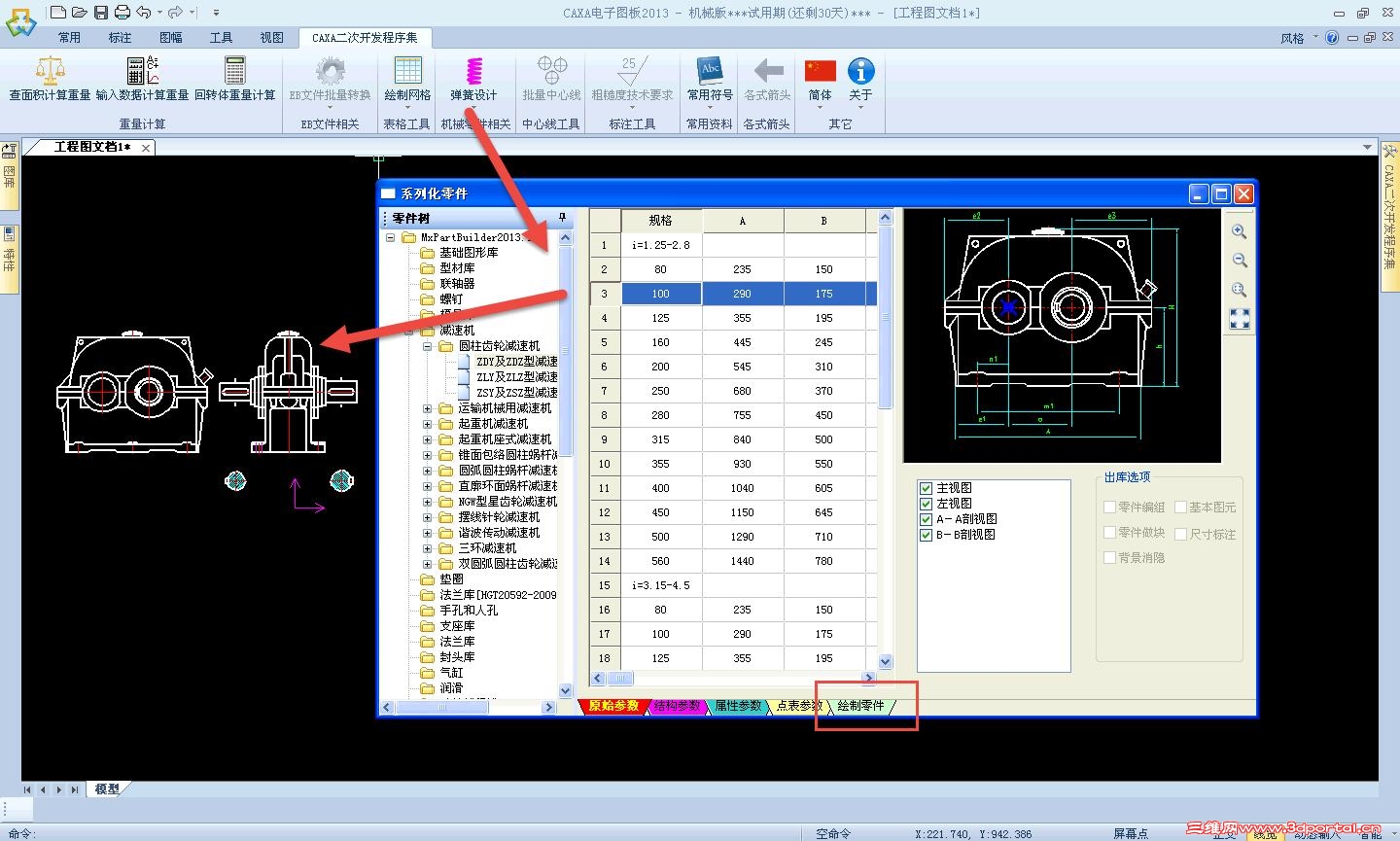Click 简体 Chinese flag icon

tap(821, 70)
